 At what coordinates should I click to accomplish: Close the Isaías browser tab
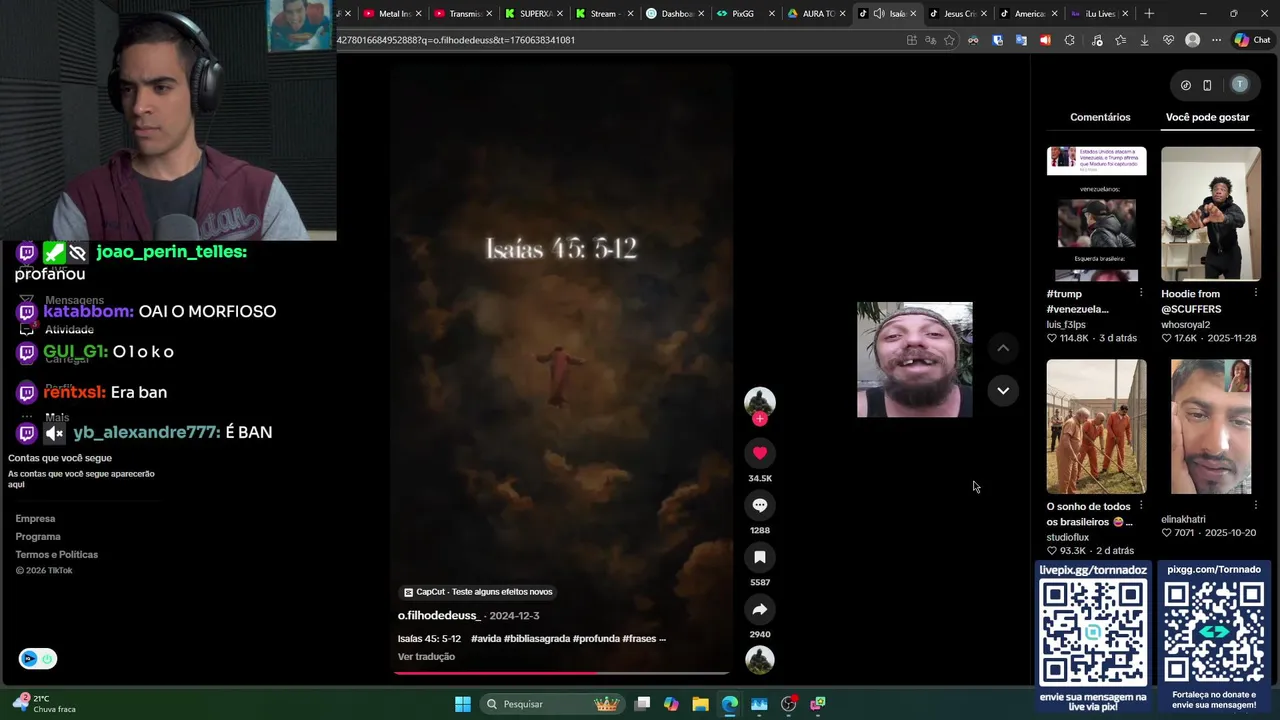912,14
